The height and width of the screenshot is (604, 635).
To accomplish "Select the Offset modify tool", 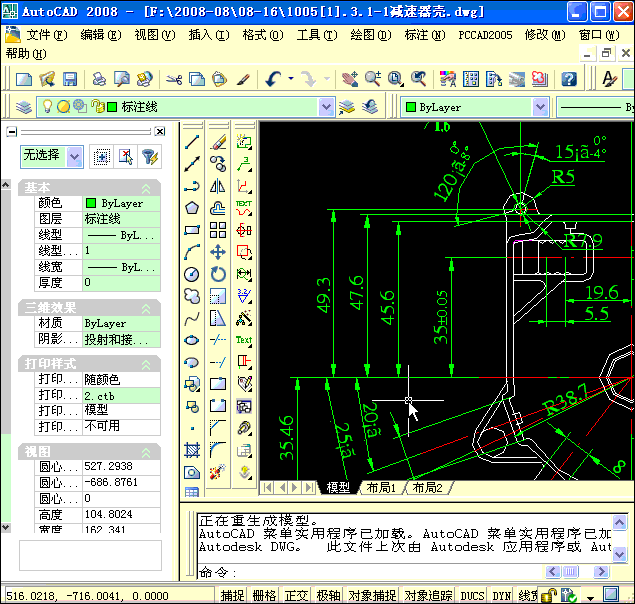I will (x=218, y=208).
